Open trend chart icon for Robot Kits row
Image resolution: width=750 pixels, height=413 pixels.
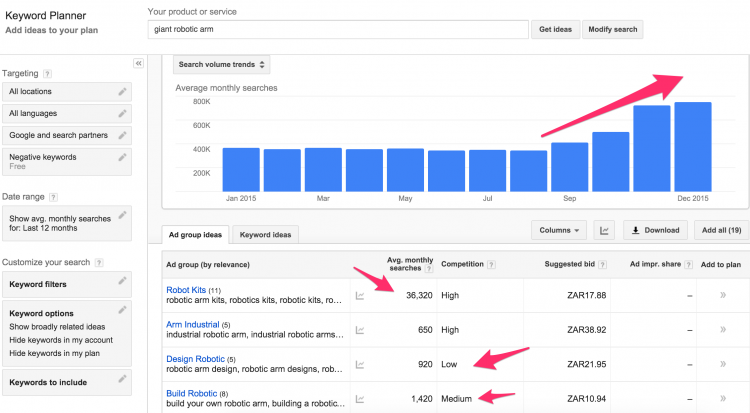click(x=360, y=295)
